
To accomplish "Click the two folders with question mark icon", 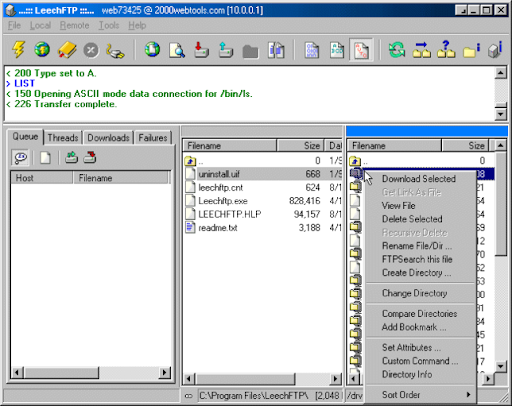I will coord(446,49).
